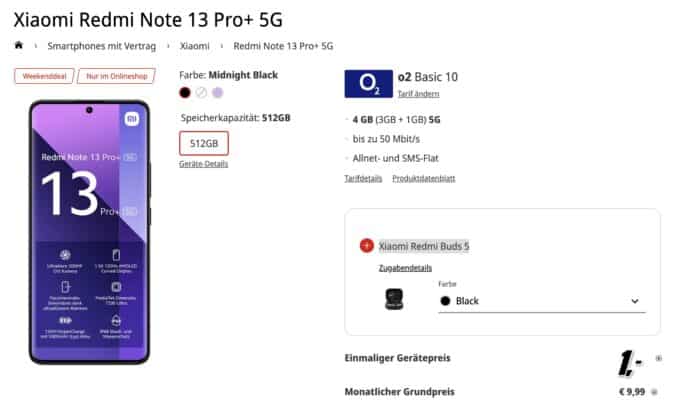Open Smartphones mit Vertrag breadcrumb

(101, 46)
